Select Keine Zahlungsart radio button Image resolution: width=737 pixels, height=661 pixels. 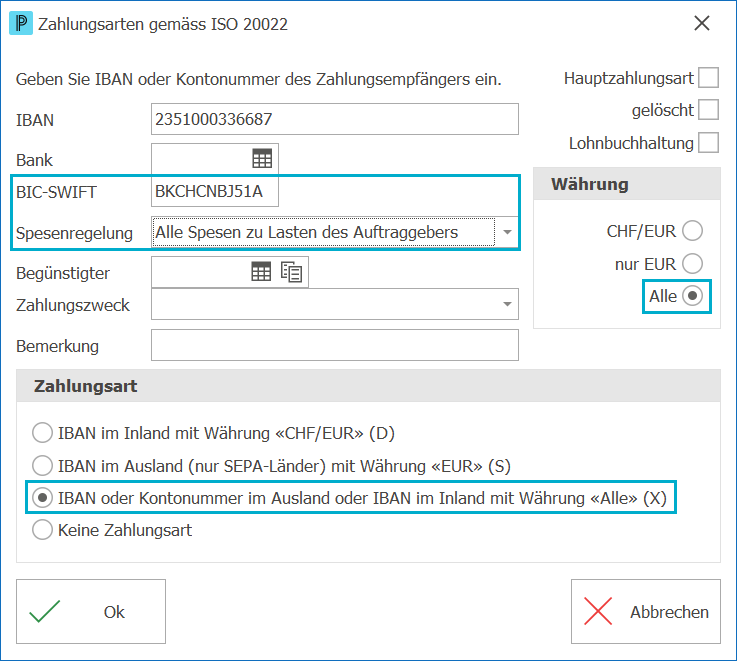(x=42, y=530)
